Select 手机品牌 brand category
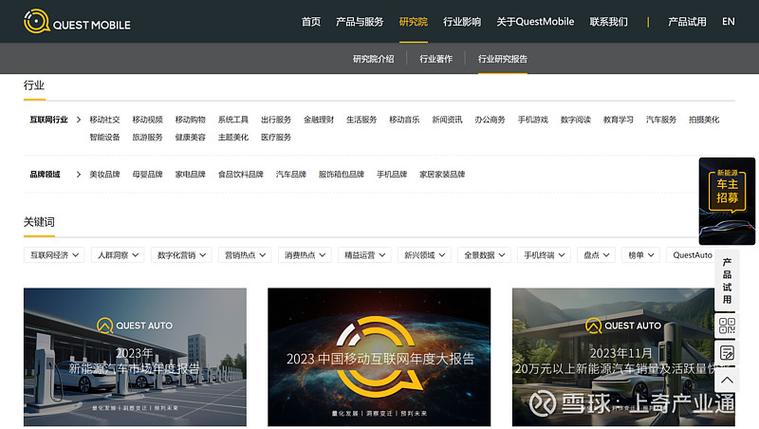Screen dimensions: 759x429 [x=392, y=174]
